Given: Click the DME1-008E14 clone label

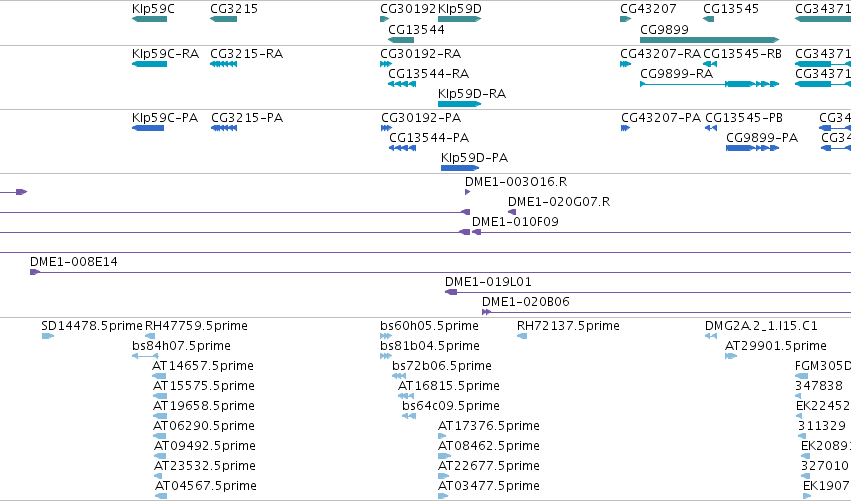Looking at the screenshot, I should tap(74, 262).
